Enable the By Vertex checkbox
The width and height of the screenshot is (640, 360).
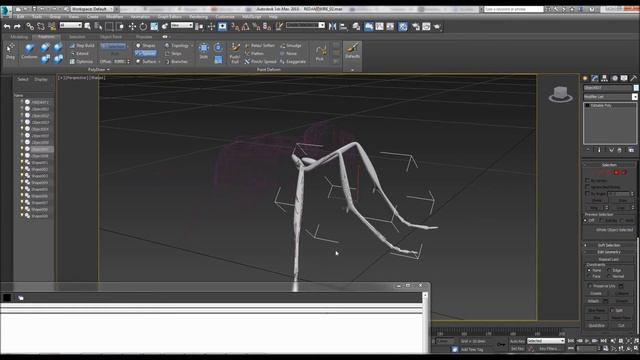(x=588, y=180)
